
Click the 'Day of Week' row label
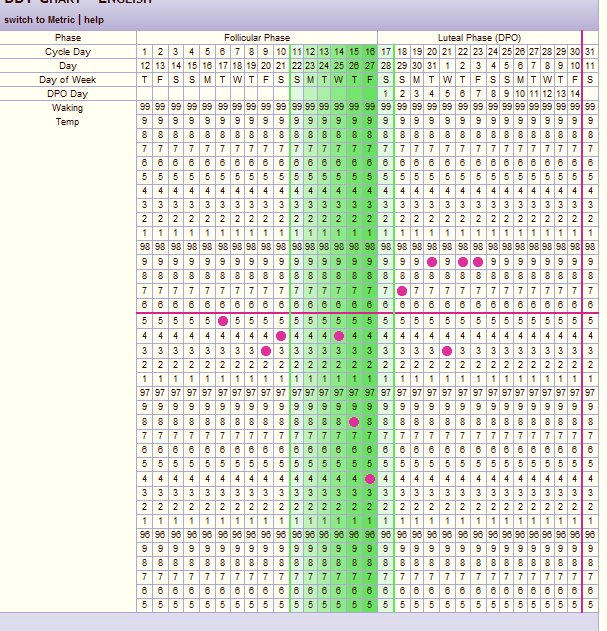tap(68, 80)
